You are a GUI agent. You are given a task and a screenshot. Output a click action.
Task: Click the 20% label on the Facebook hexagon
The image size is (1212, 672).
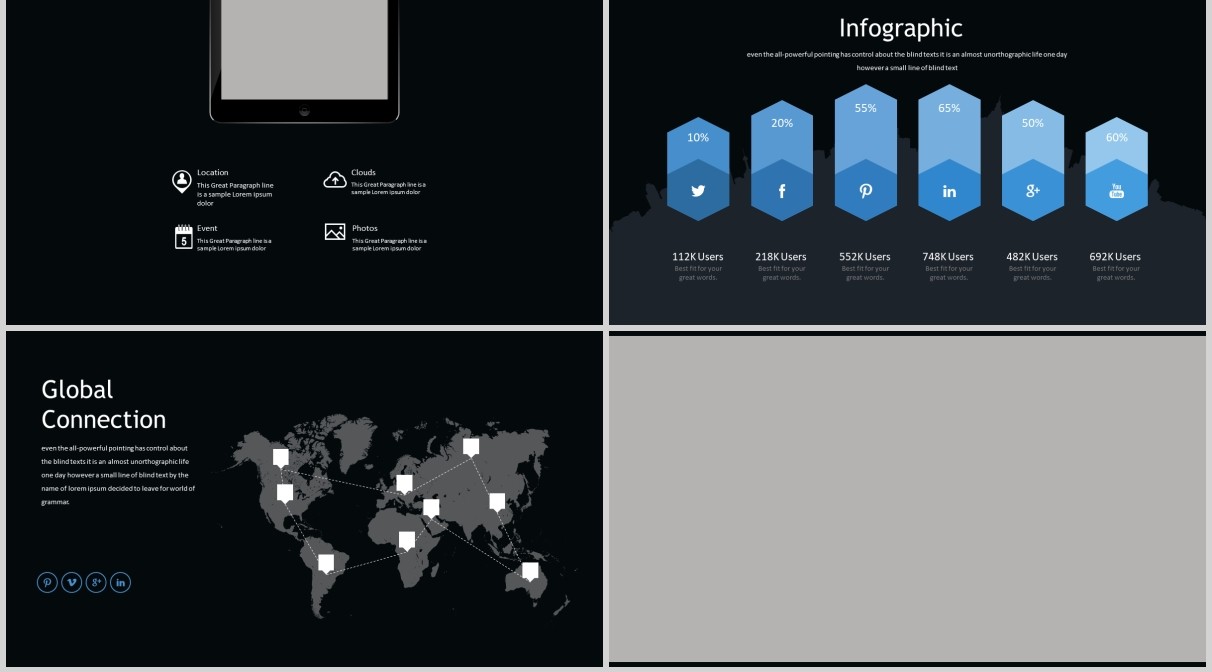(782, 123)
